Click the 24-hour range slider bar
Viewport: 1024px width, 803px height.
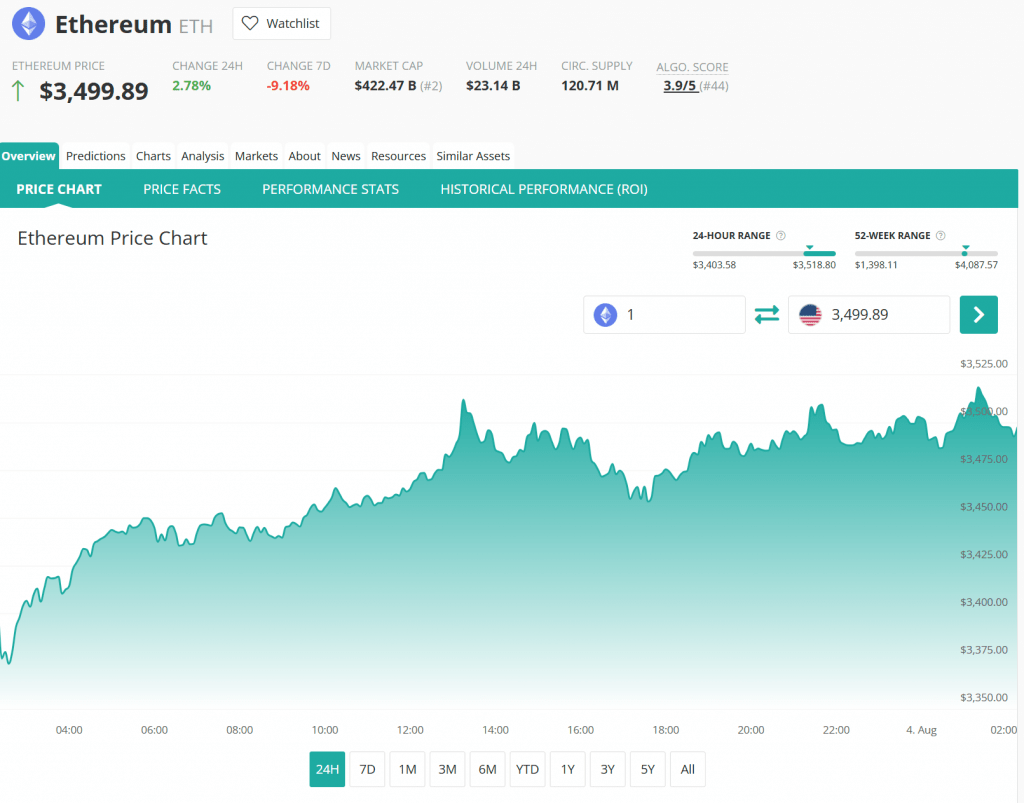point(764,254)
